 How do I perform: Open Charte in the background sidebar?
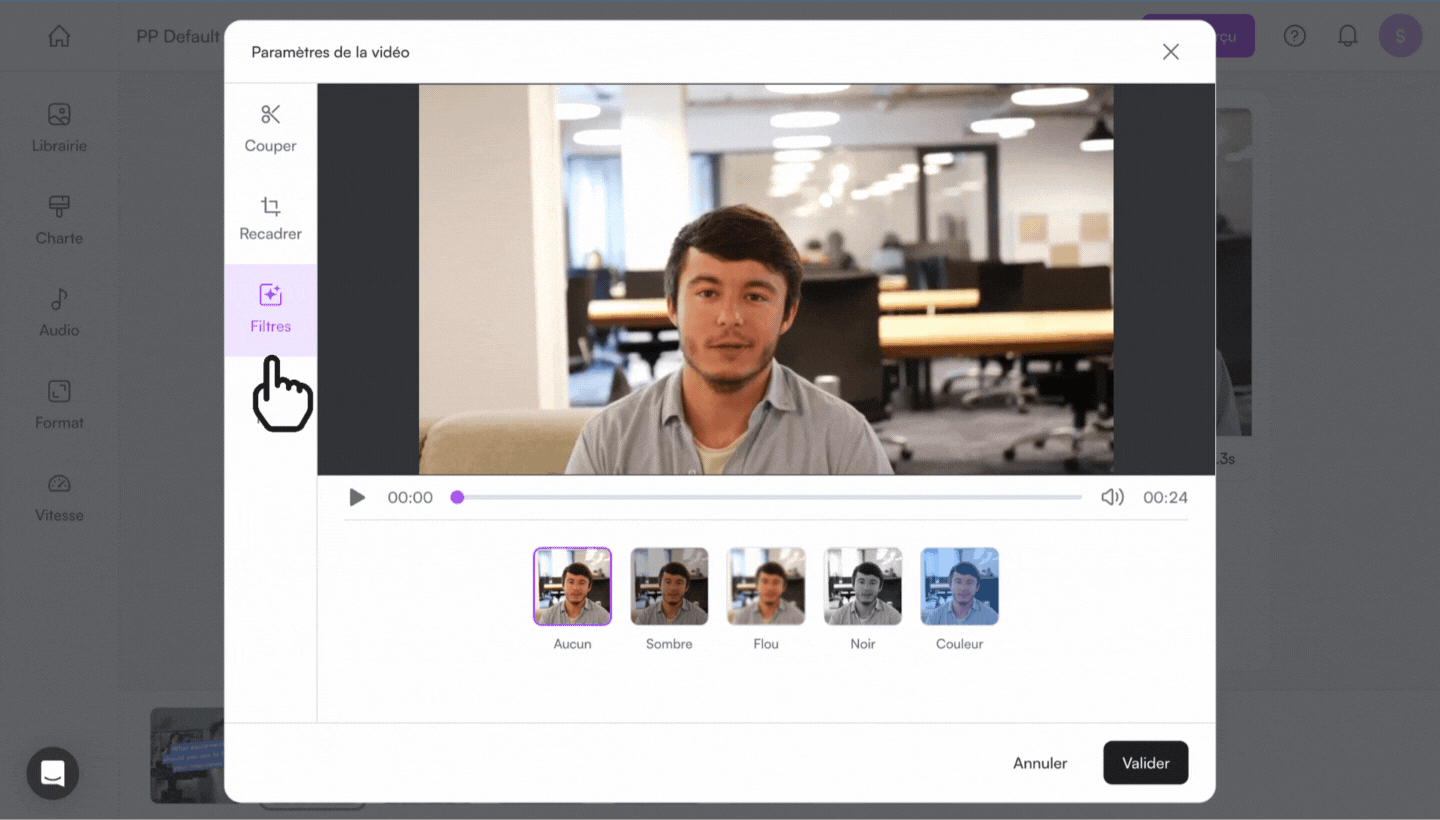click(x=59, y=220)
